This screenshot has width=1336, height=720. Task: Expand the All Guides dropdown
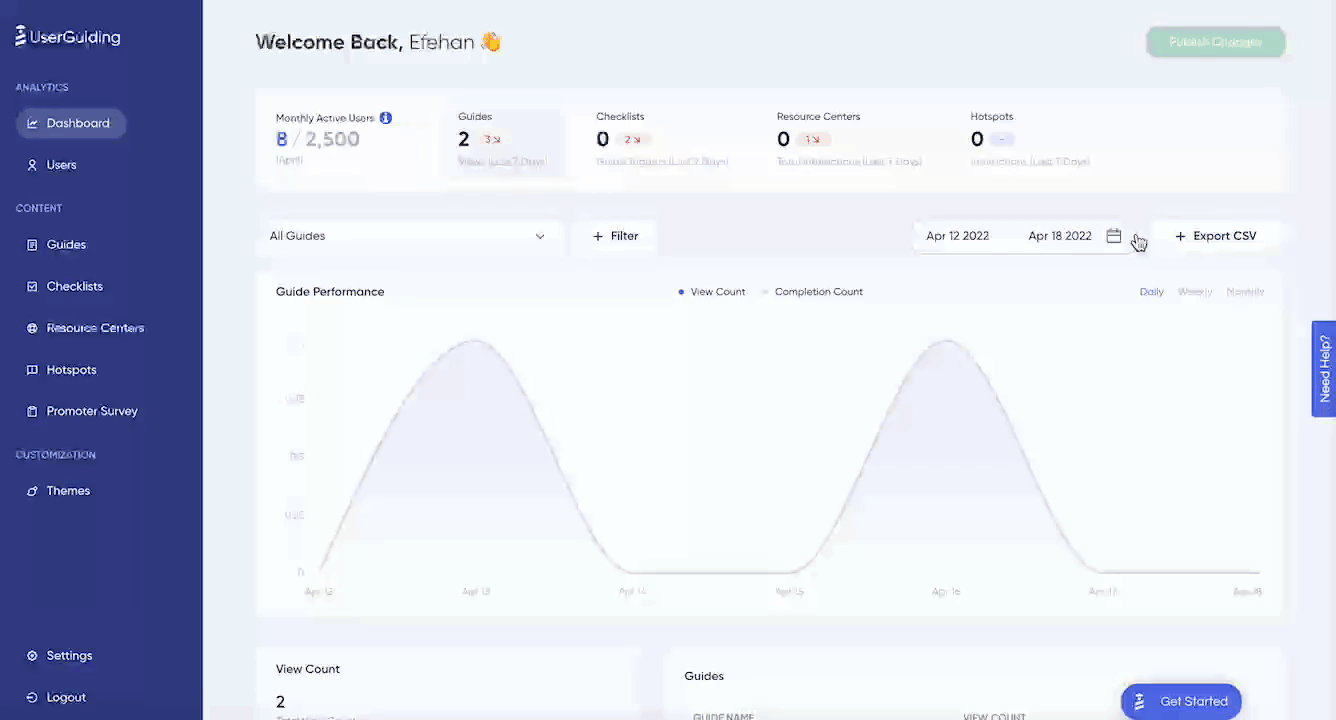408,236
